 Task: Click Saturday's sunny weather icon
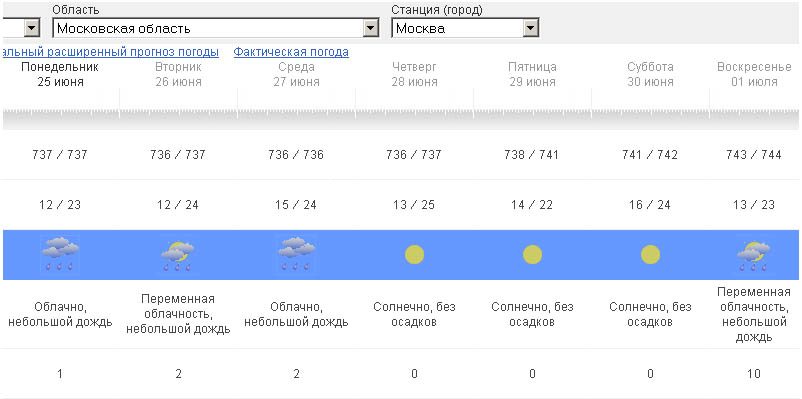pos(650,254)
